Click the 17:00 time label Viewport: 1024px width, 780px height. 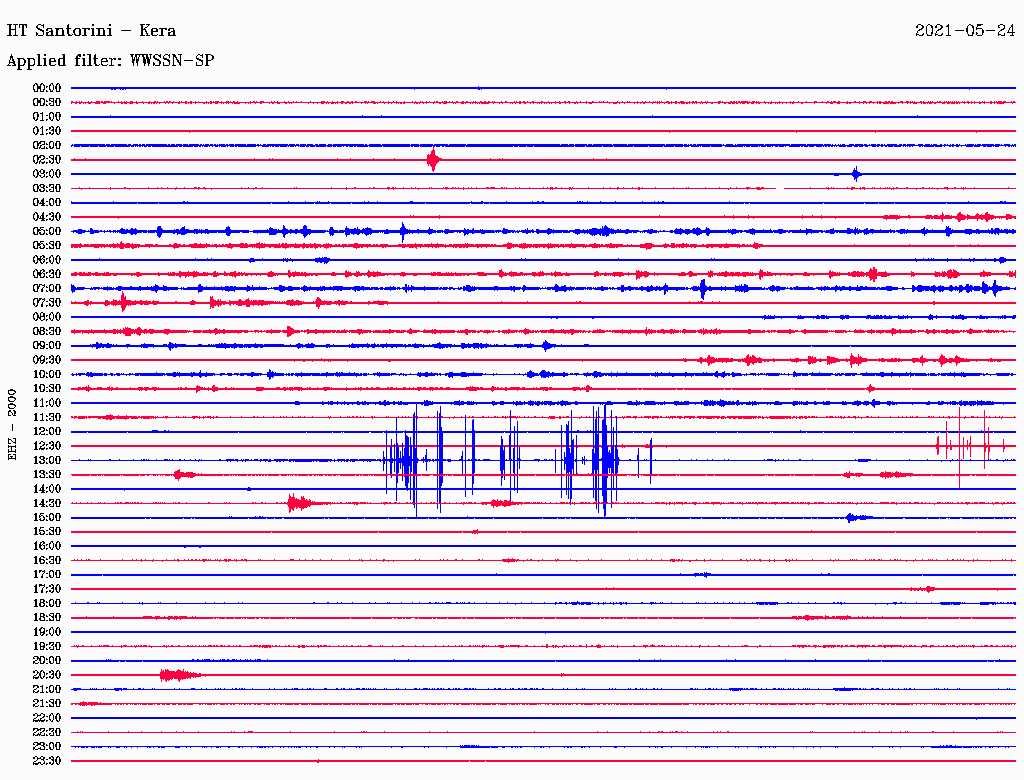coord(47,575)
